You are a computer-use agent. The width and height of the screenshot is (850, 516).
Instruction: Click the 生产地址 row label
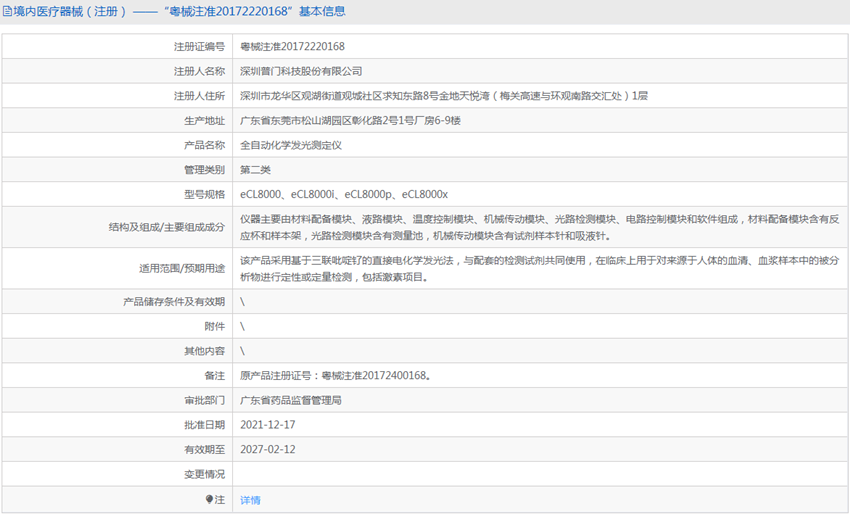[x=204, y=120]
